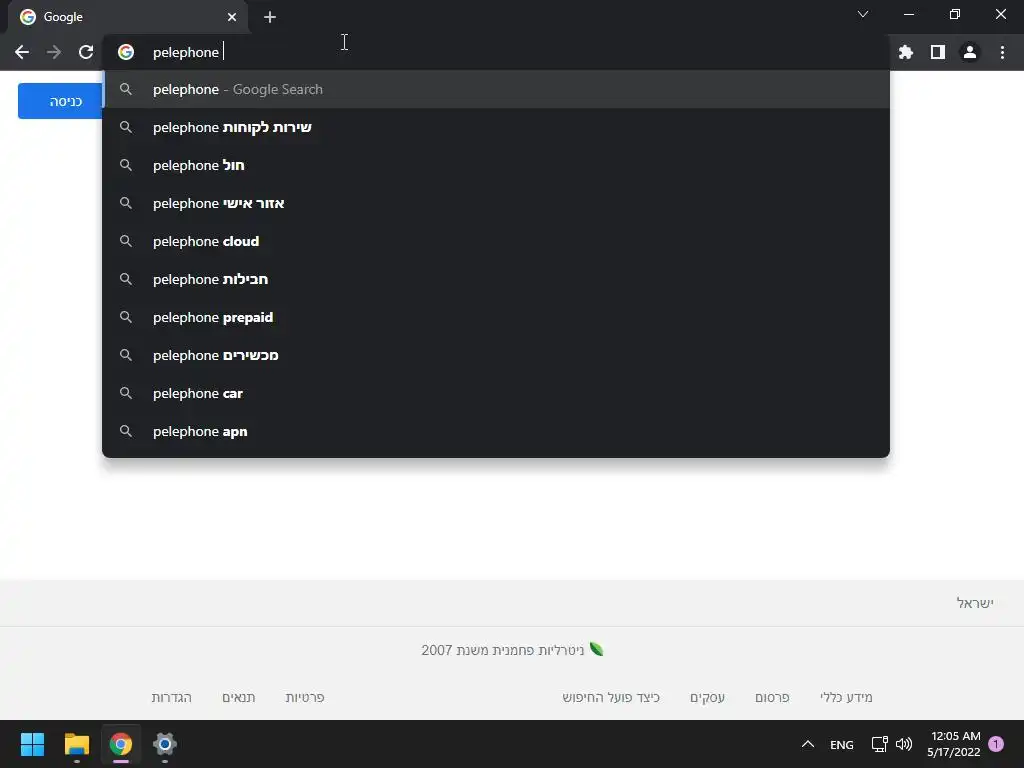The height and width of the screenshot is (768, 1024).
Task: Open the מידע כללי footer link
Action: coord(846,697)
